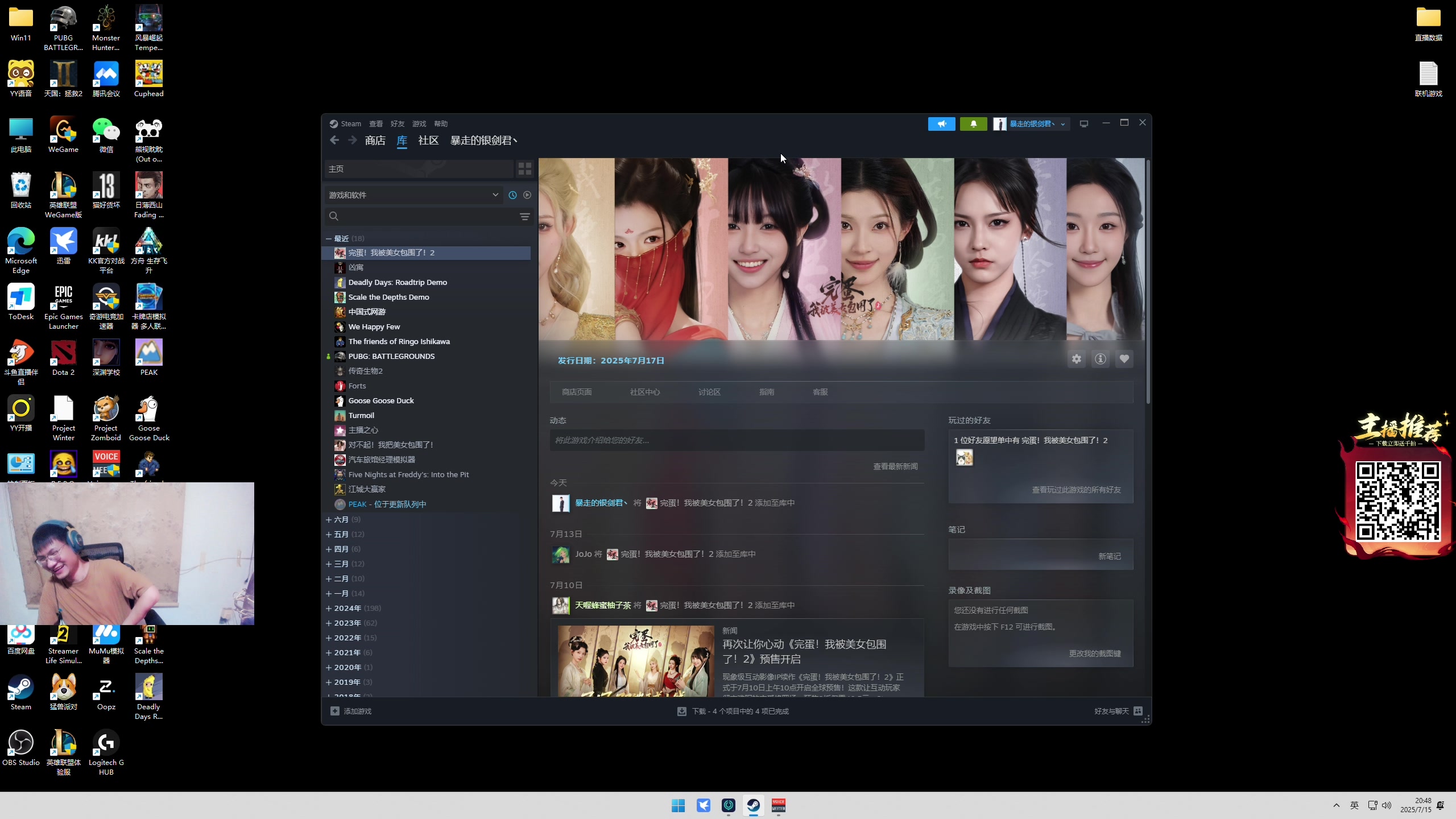This screenshot has width=1456, height=819.
Task: Open the 游戏和软件 filter dropdown
Action: 413,195
